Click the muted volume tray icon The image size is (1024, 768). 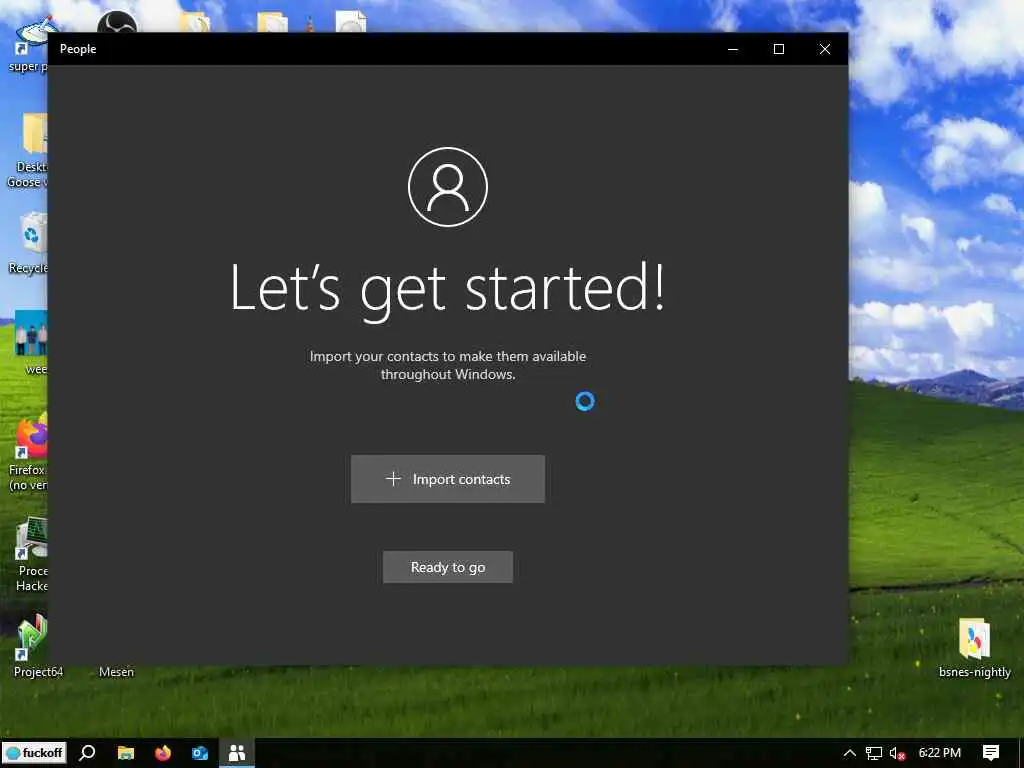click(898, 754)
